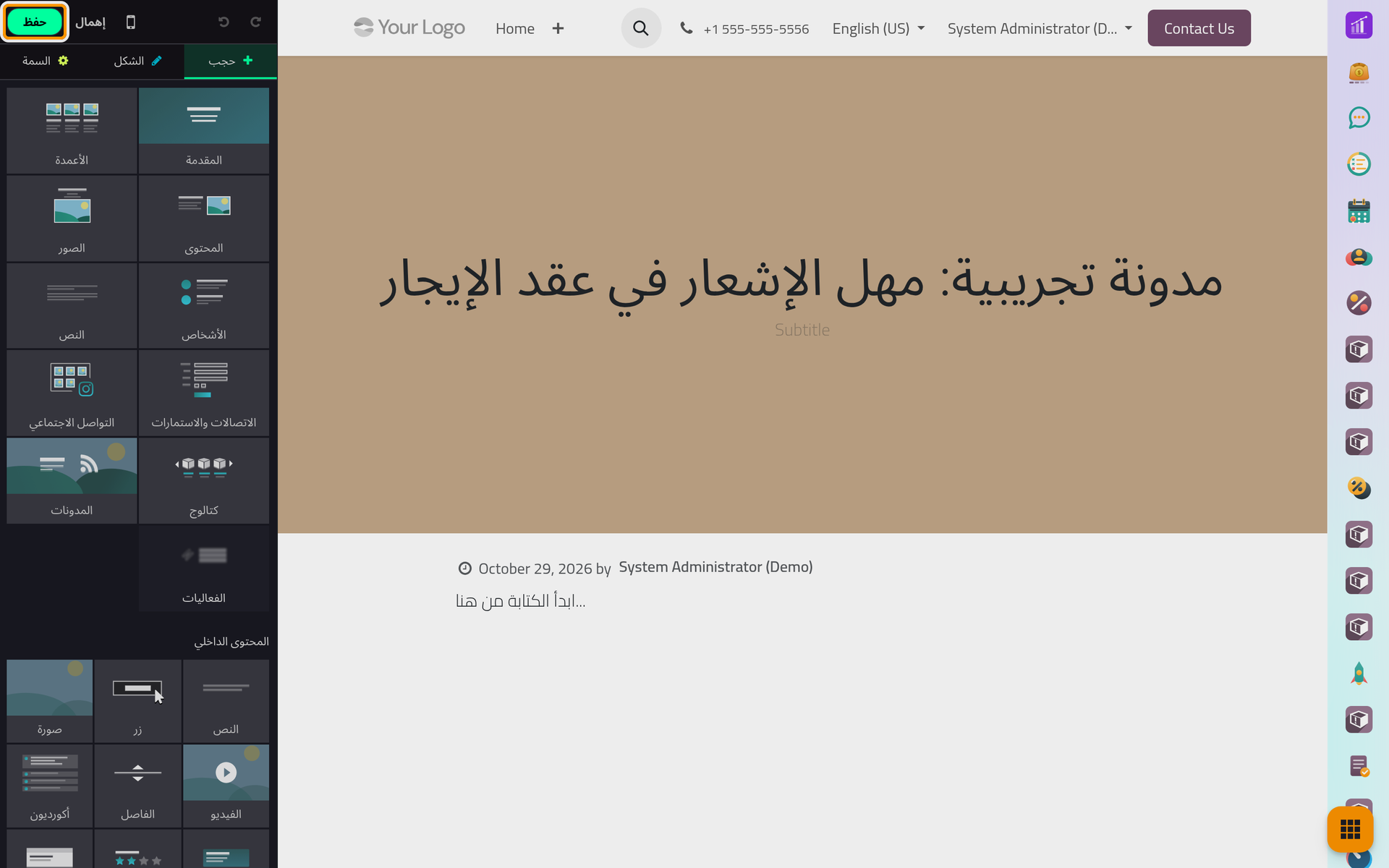The width and height of the screenshot is (1389, 868).
Task: Toggle mobile preview icon
Action: pos(131,22)
